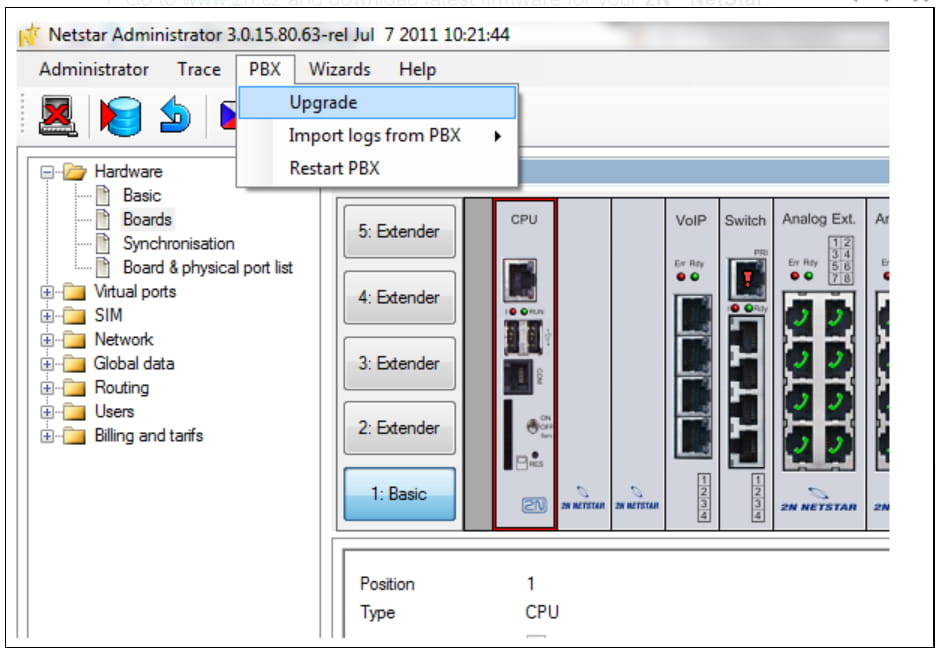937x648 pixels.
Task: Click the 2: Extender button
Action: tap(399, 428)
